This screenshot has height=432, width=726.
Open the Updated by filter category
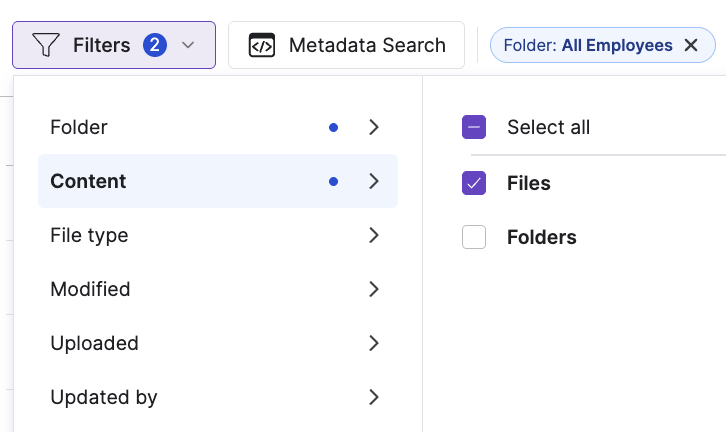[104, 397]
